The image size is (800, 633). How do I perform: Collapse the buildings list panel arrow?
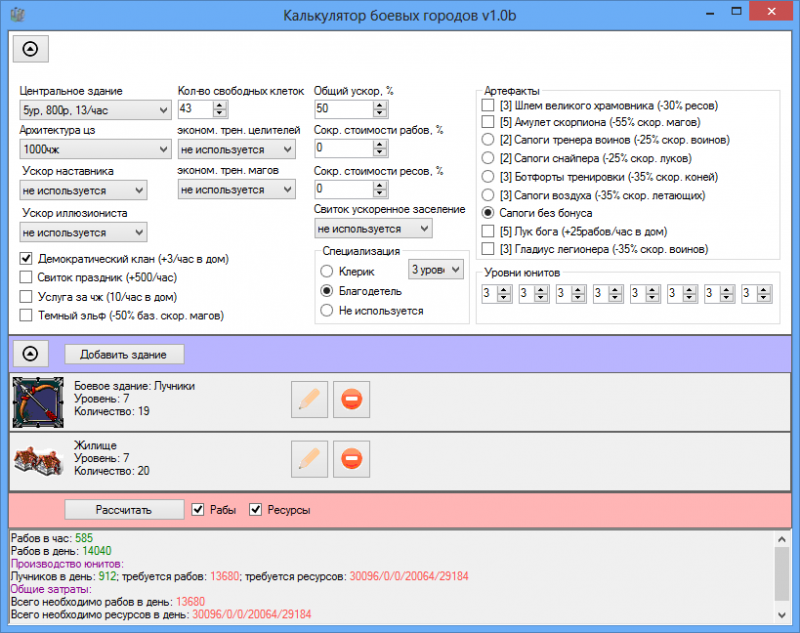pos(29,353)
